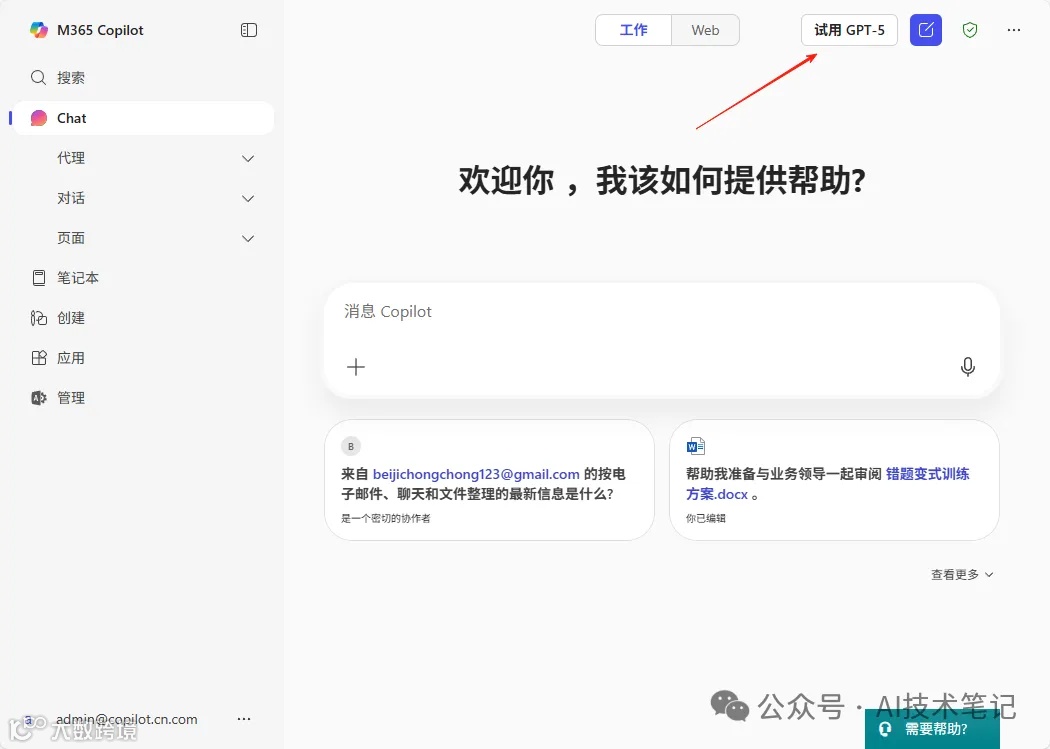The image size is (1050, 749).
Task: Activate the microphone voice input icon
Action: pyautogui.click(x=968, y=367)
